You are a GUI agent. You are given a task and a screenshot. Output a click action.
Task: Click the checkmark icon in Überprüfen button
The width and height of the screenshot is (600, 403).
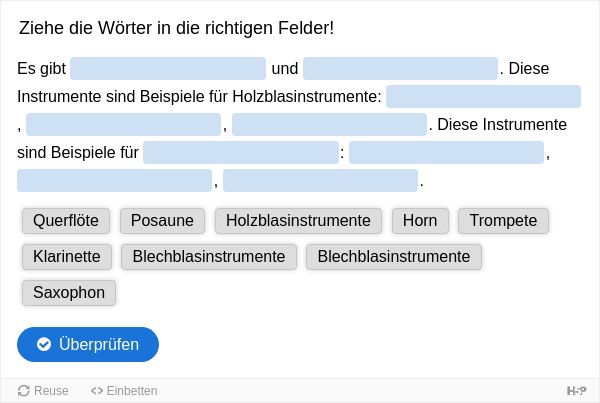tap(44, 344)
